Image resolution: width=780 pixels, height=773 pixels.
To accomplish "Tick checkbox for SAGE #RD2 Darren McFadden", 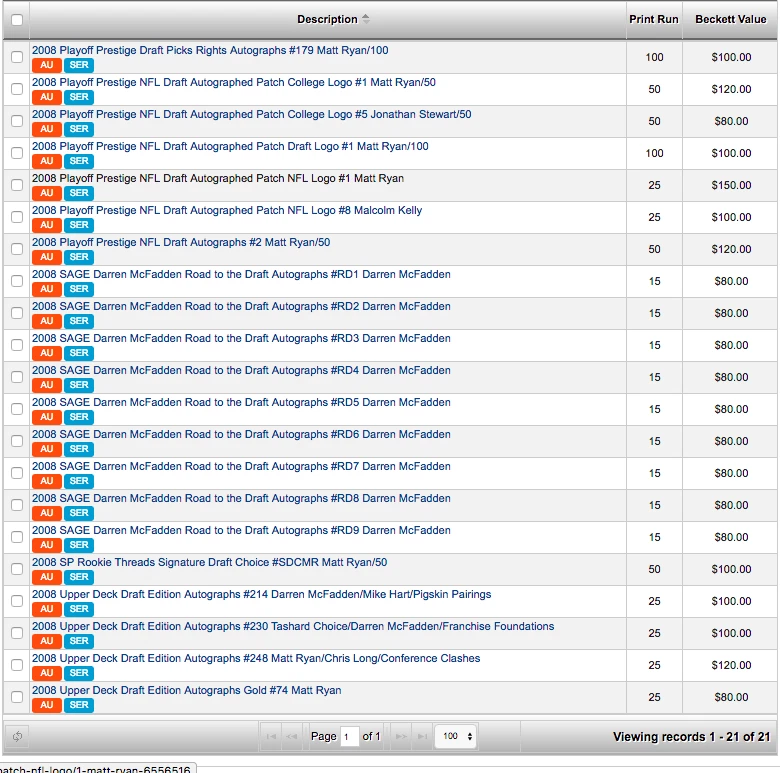I will pyautogui.click(x=17, y=313).
